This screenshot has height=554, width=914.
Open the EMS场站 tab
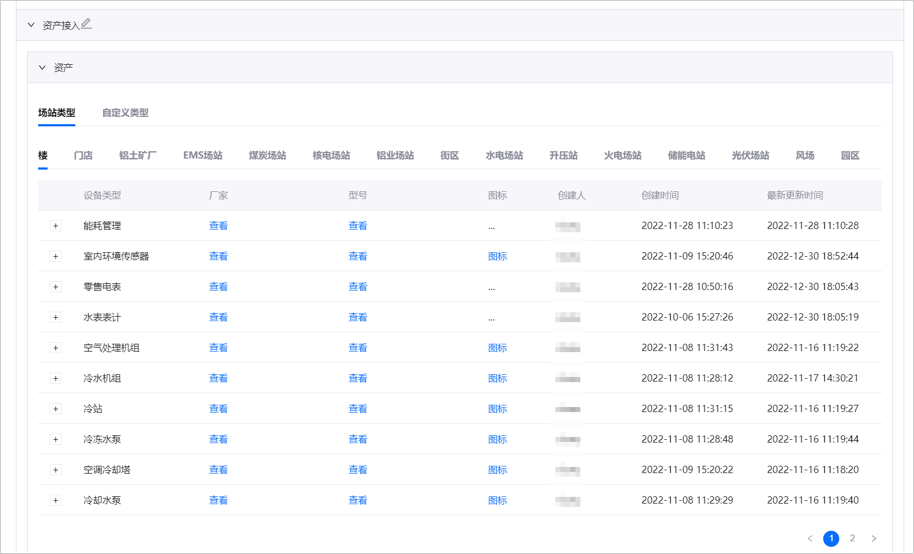(x=203, y=156)
